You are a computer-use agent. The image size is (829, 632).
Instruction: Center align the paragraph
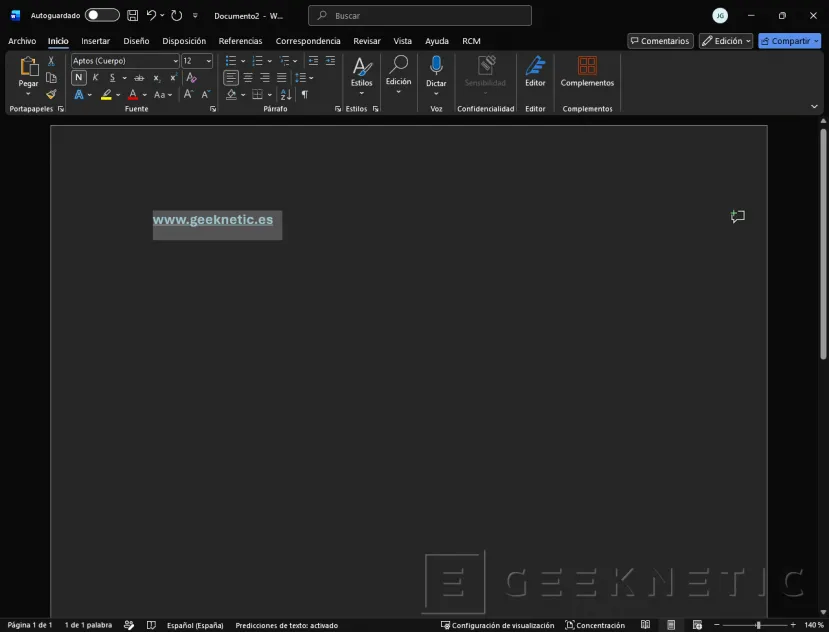coord(248,78)
